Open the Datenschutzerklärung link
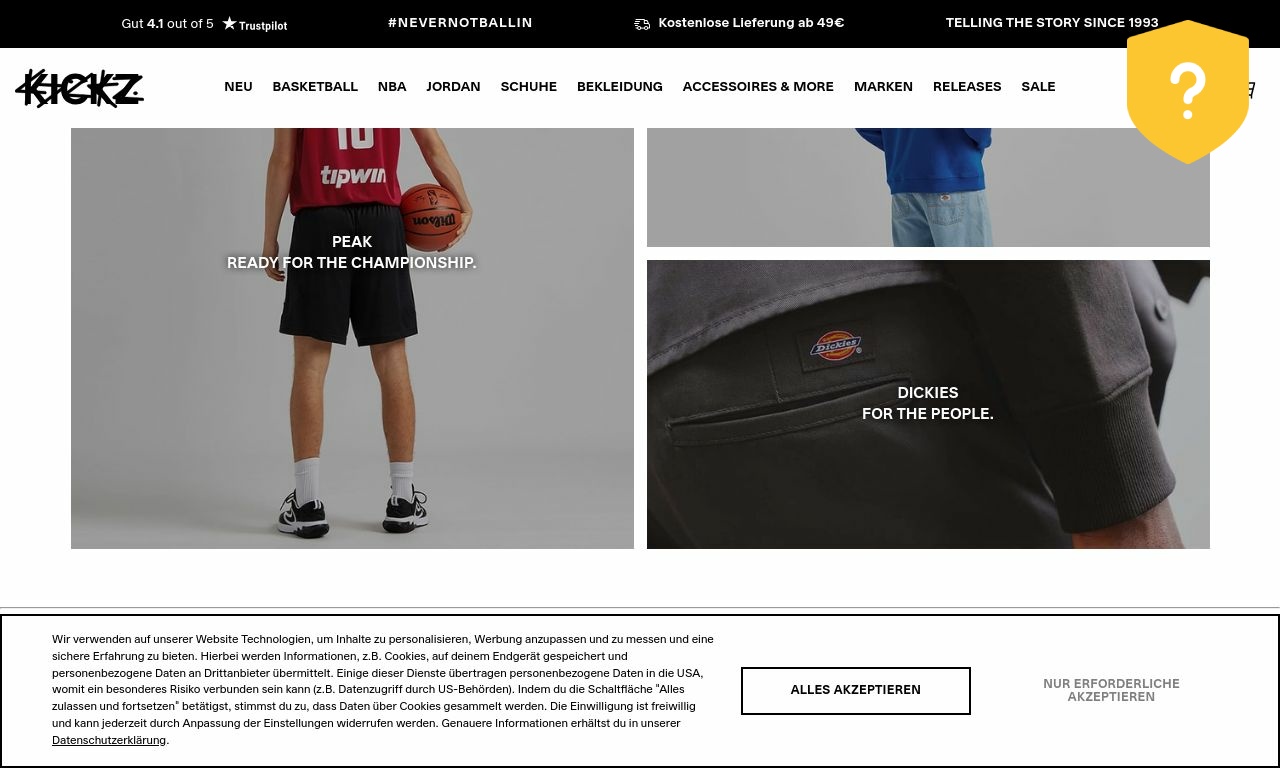 pos(109,740)
